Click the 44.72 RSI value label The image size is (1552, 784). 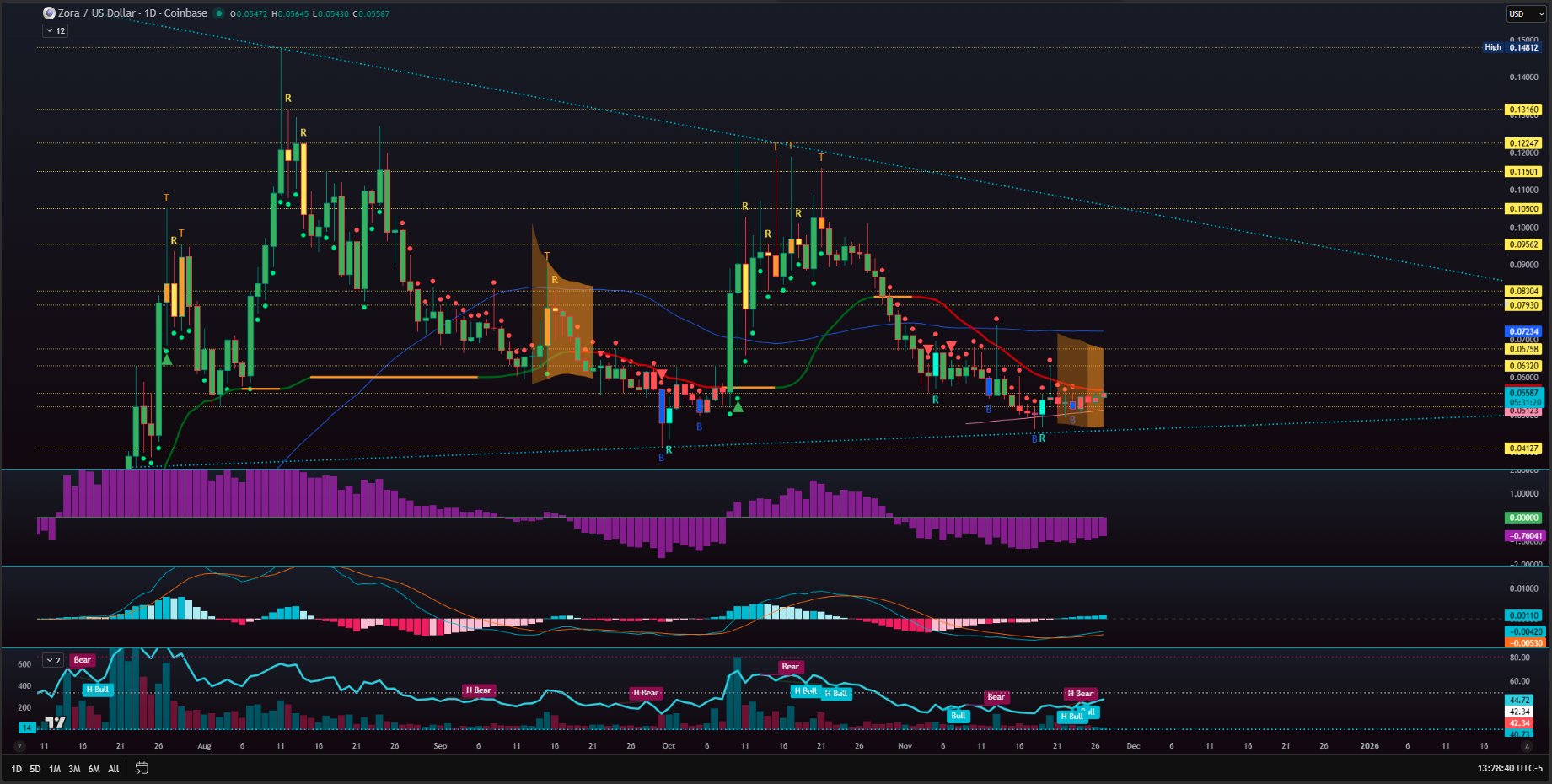click(x=1519, y=701)
